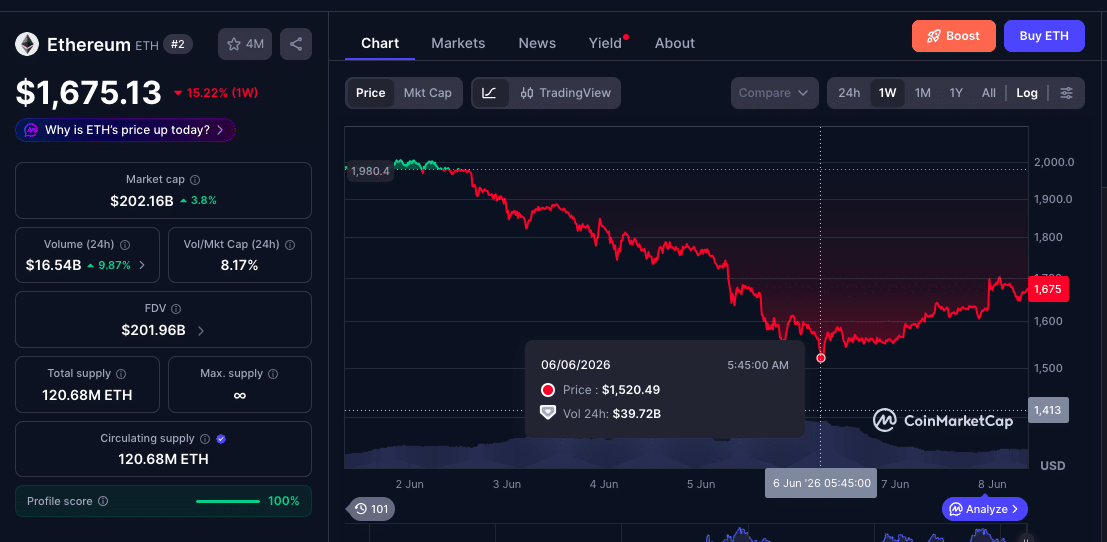Click the AI icon in ETH price question
This screenshot has width=1107, height=542.
(31, 130)
